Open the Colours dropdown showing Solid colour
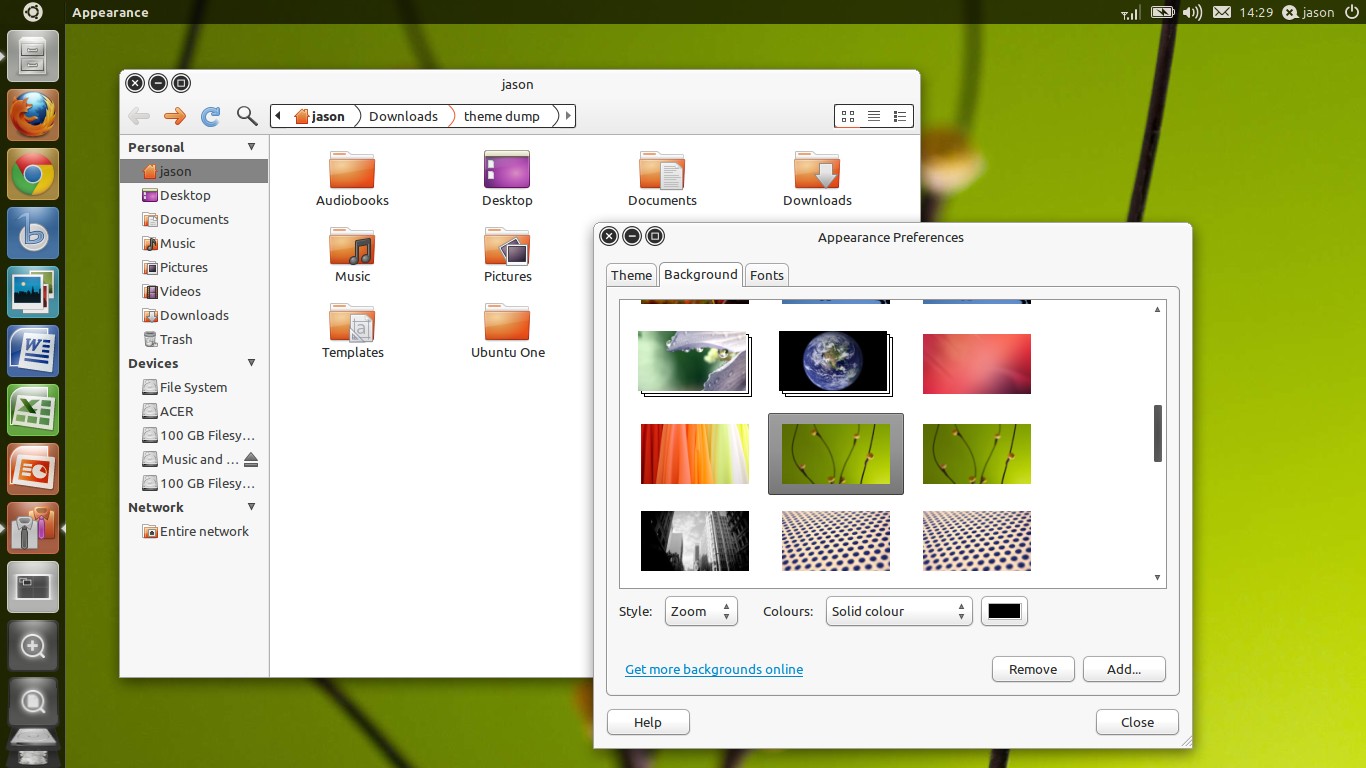The image size is (1366, 768). [899, 611]
